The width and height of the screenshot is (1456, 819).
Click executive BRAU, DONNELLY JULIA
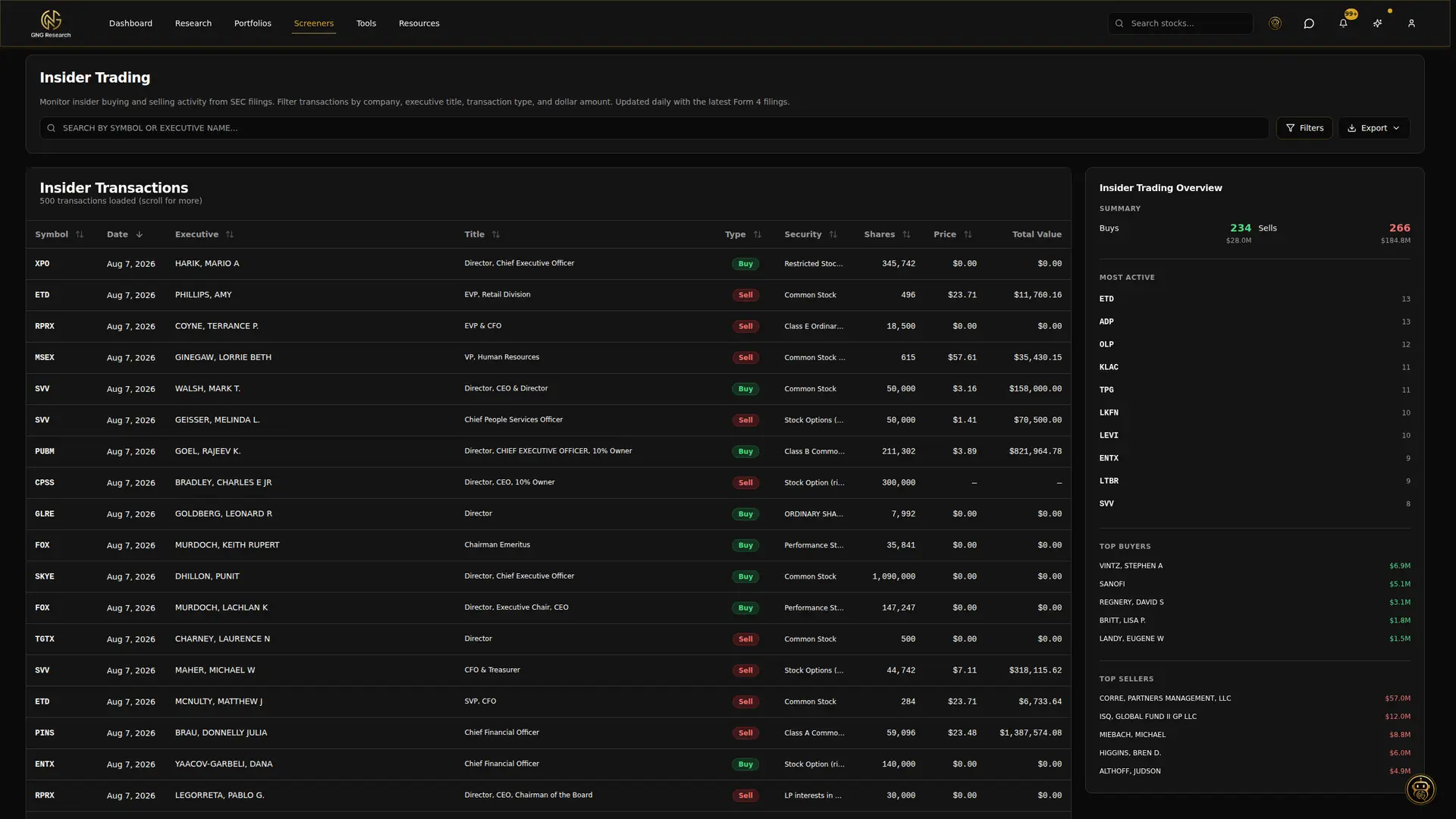point(221,733)
